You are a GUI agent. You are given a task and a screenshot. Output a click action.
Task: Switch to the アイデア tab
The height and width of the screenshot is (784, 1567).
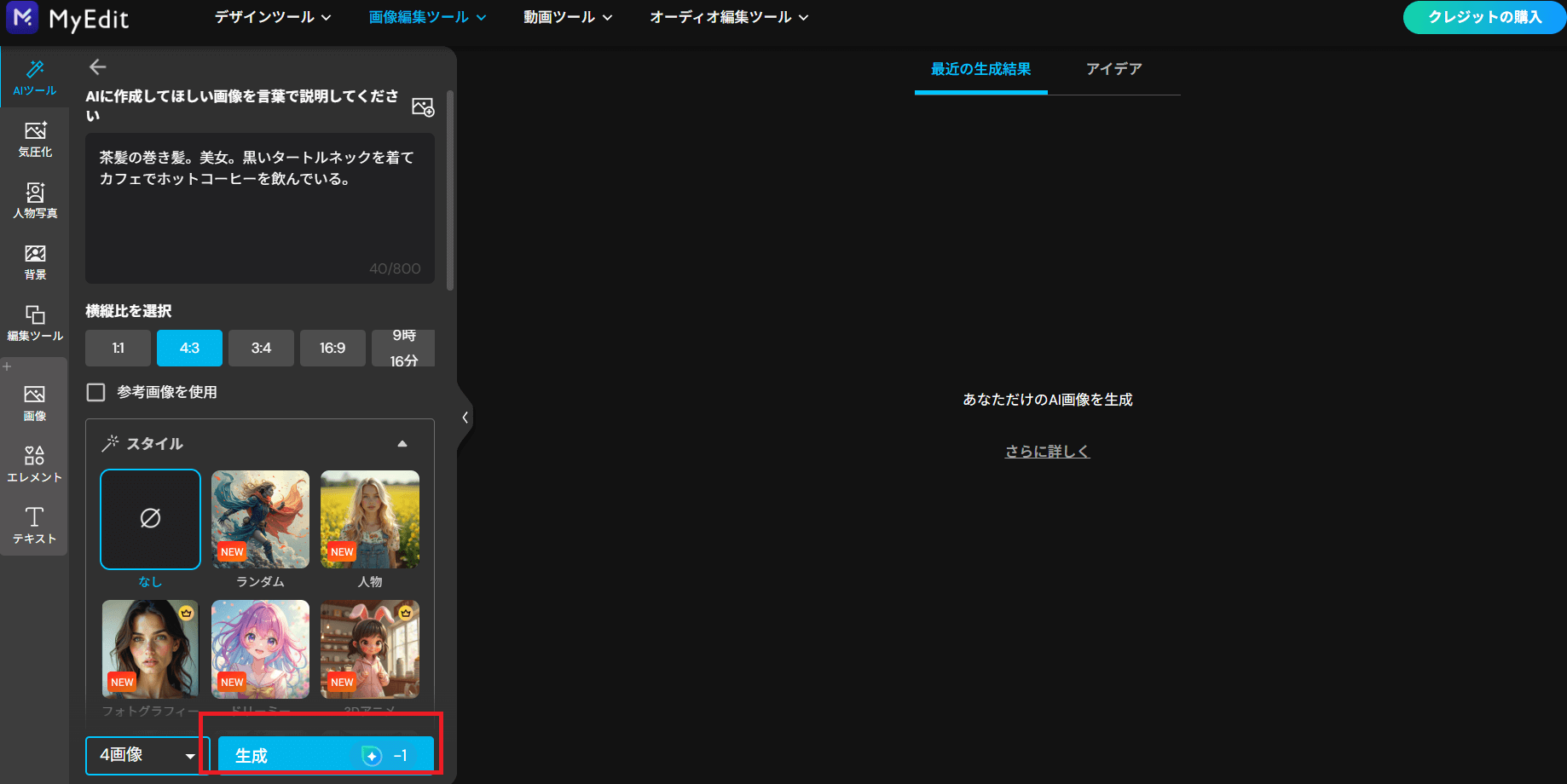click(x=1113, y=69)
